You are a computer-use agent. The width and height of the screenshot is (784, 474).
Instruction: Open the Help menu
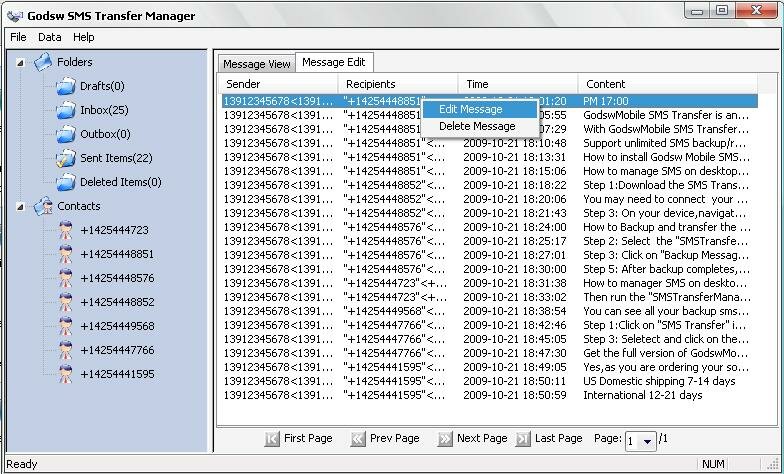[x=84, y=37]
